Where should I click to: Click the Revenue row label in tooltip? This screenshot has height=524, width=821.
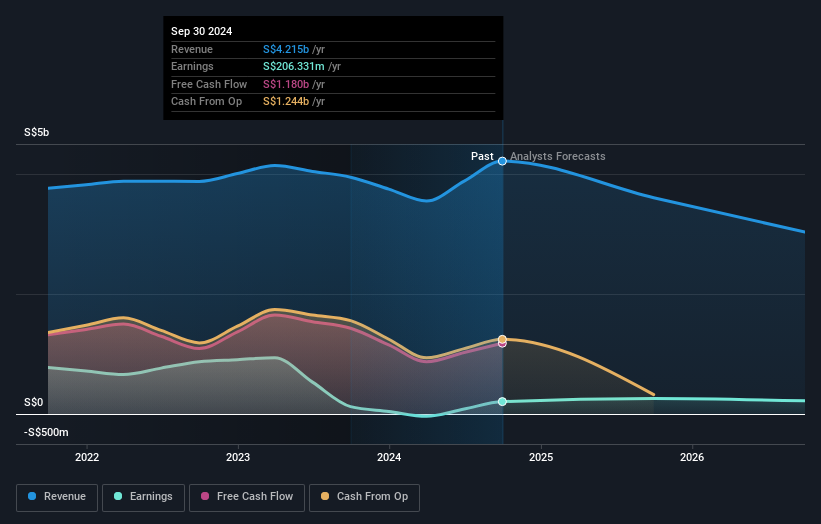point(192,49)
